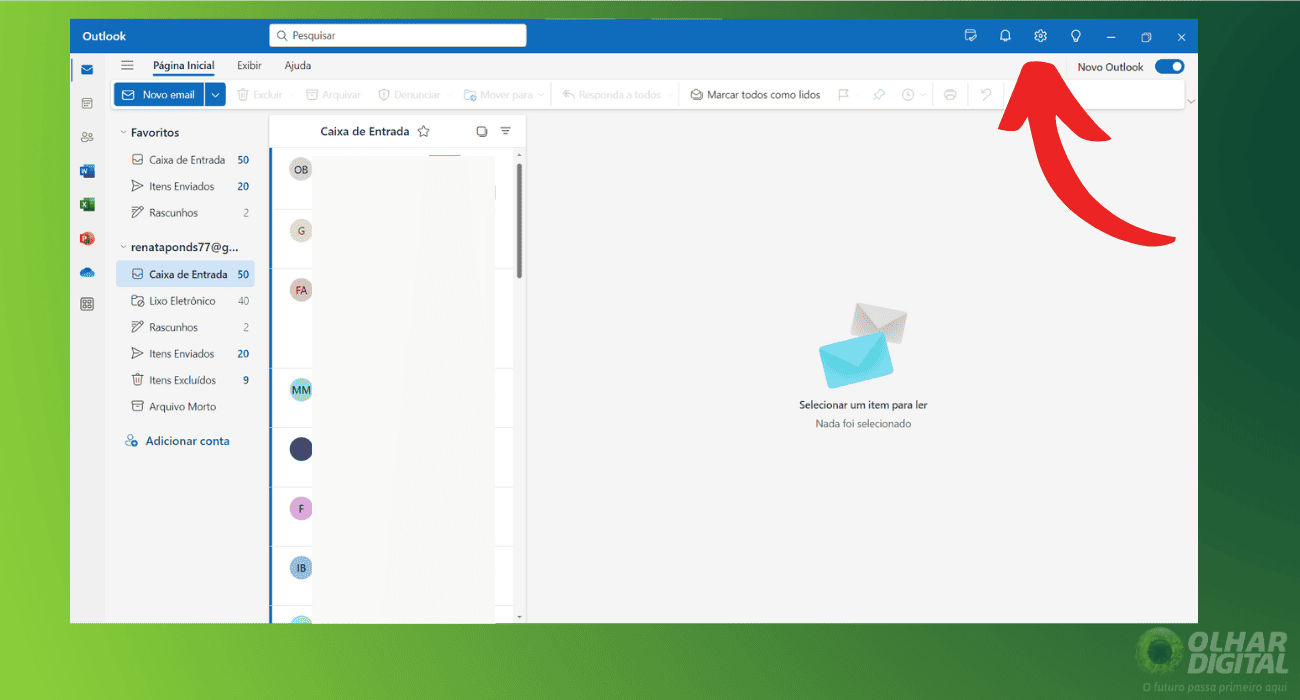
Task: Open More apps grid icon
Action: click(x=87, y=304)
